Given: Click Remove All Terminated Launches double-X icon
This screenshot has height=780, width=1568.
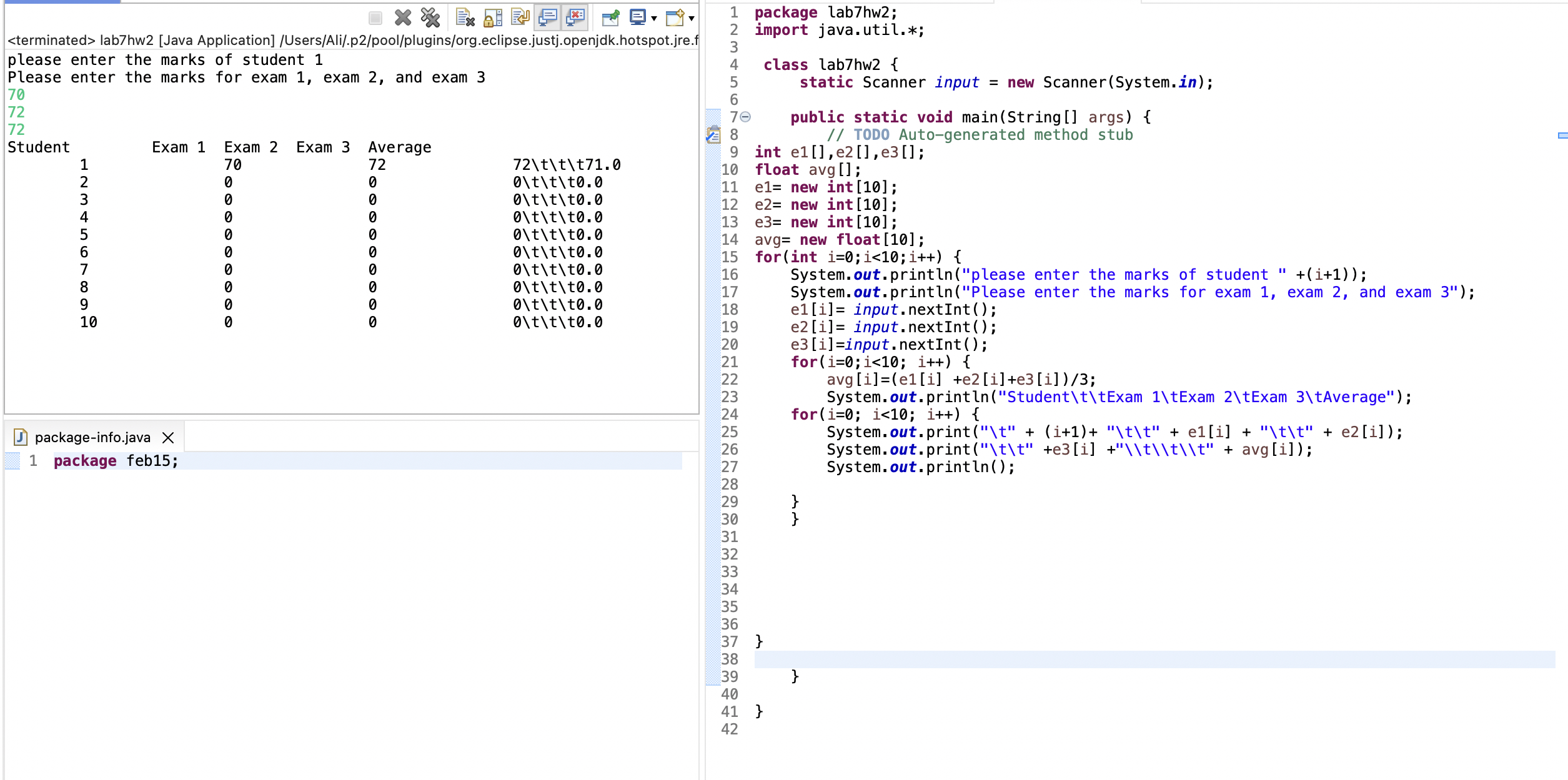Looking at the screenshot, I should click(x=430, y=18).
